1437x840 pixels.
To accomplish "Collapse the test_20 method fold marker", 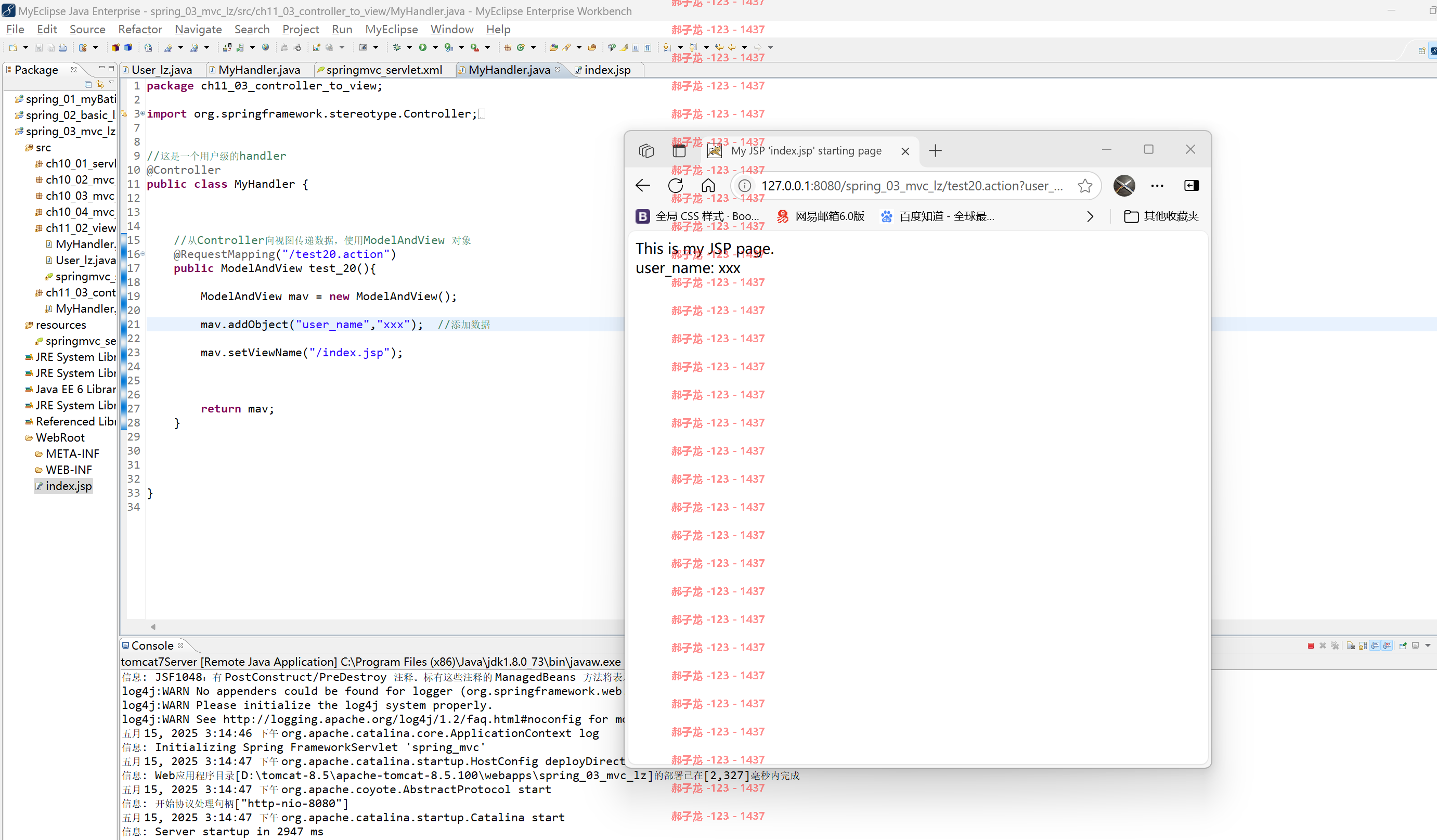I will 143,254.
